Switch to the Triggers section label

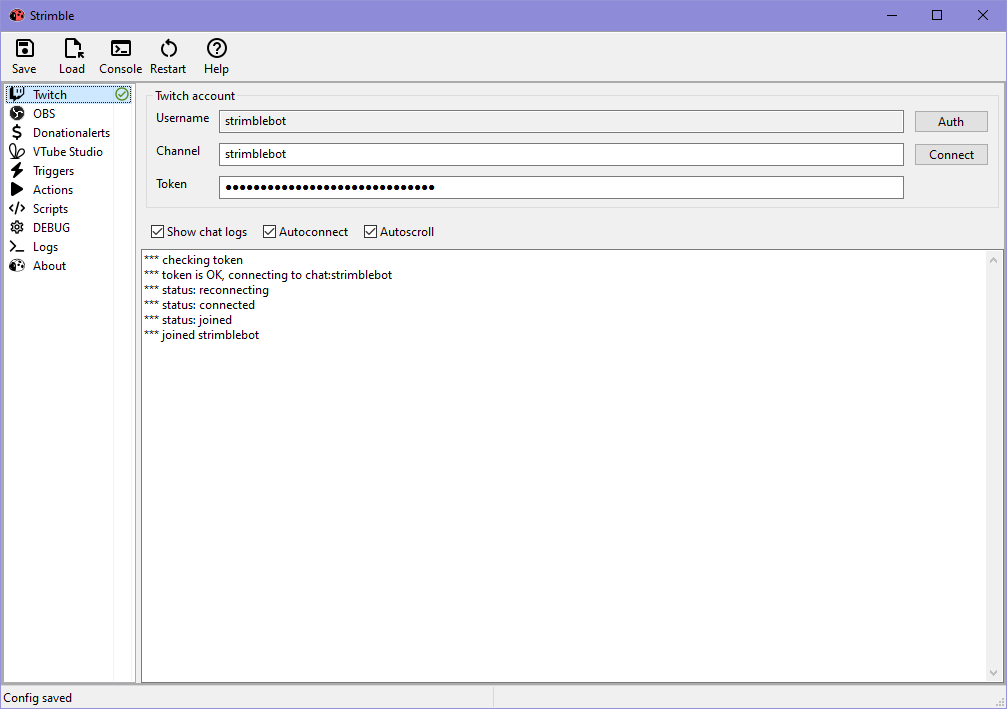point(53,171)
